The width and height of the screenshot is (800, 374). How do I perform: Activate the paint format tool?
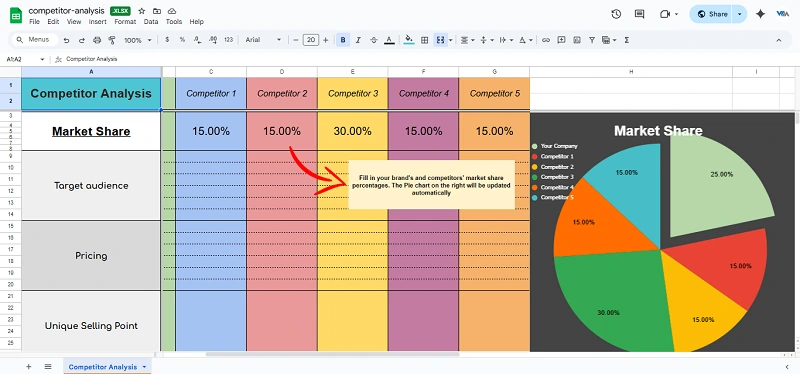[x=112, y=40]
